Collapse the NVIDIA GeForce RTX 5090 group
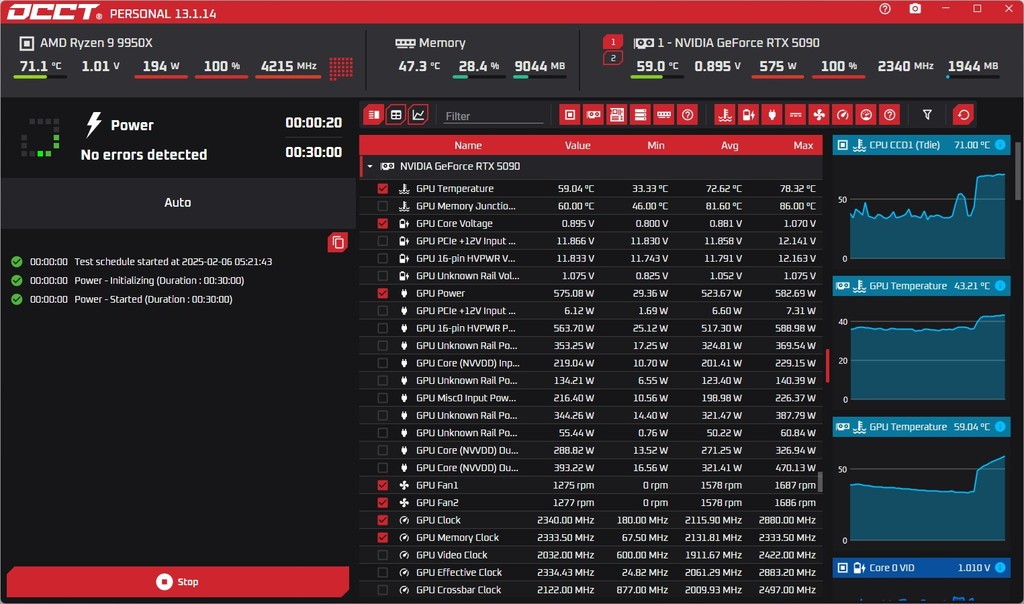This screenshot has height=604, width=1024. click(370, 167)
